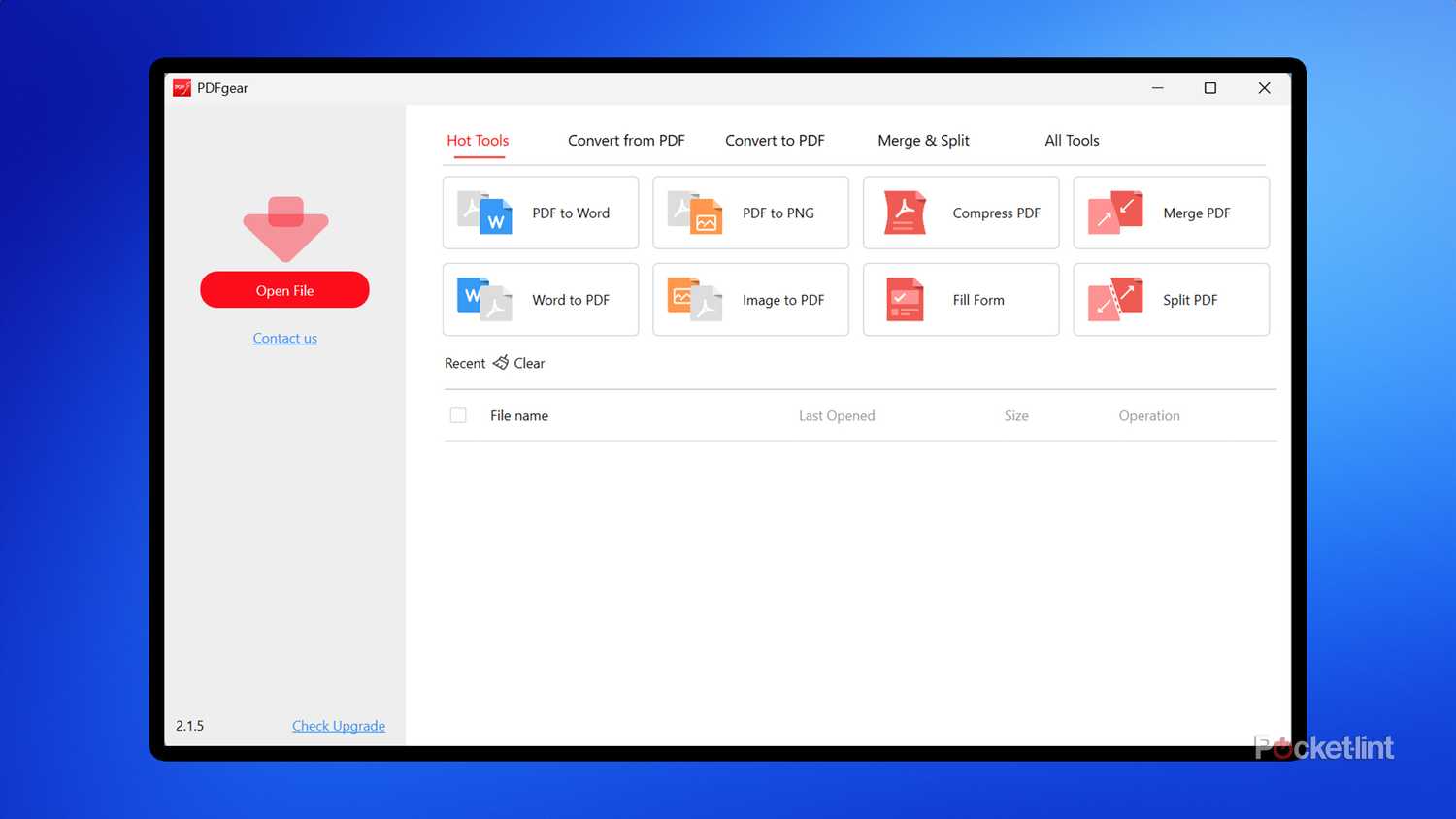Maximize the PDFgear window

click(x=1209, y=88)
